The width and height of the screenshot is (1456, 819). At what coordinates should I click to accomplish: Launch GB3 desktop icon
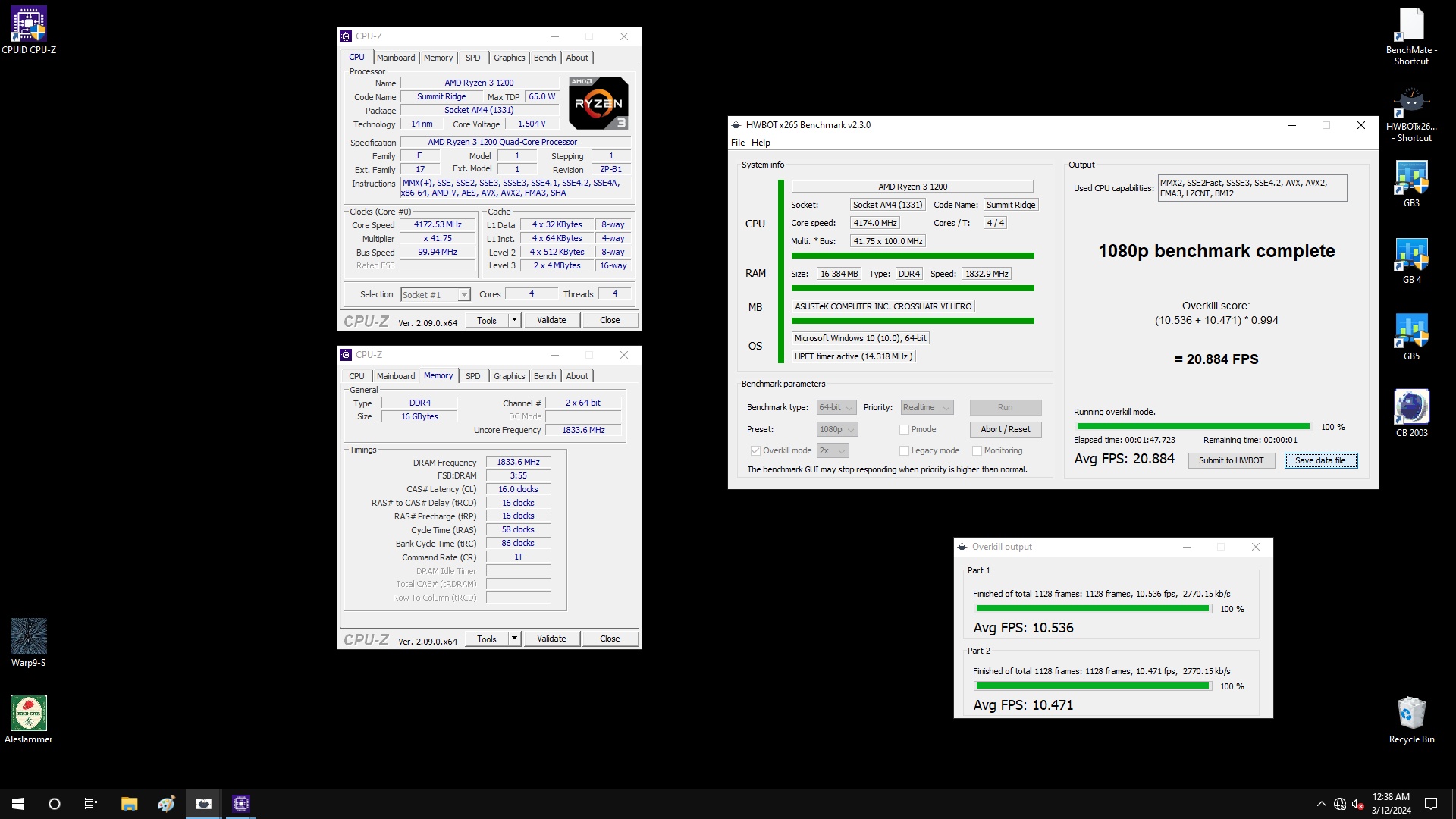click(1411, 184)
